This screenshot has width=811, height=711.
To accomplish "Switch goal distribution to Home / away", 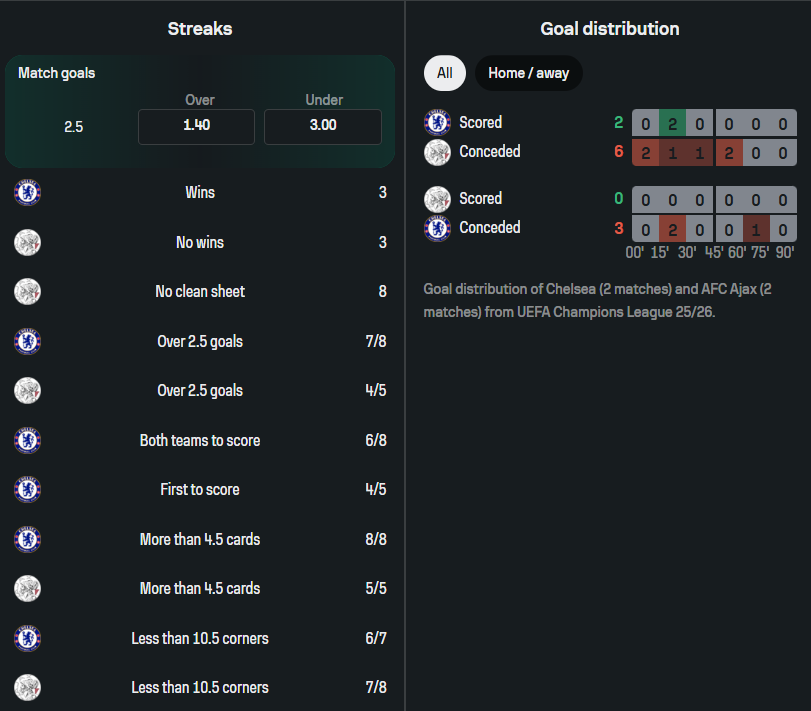I will point(528,73).
